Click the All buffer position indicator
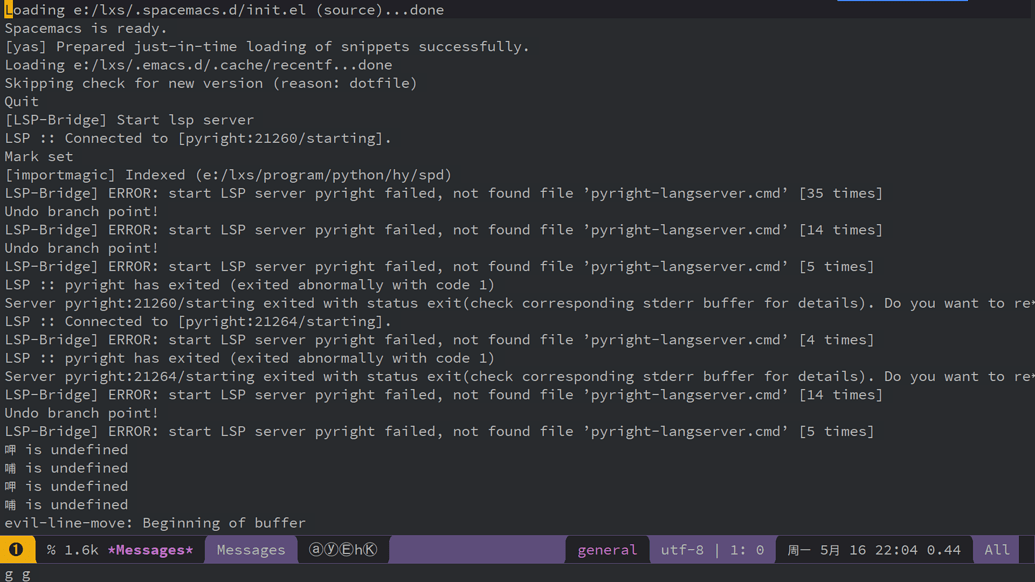1035x582 pixels. [x=996, y=549]
